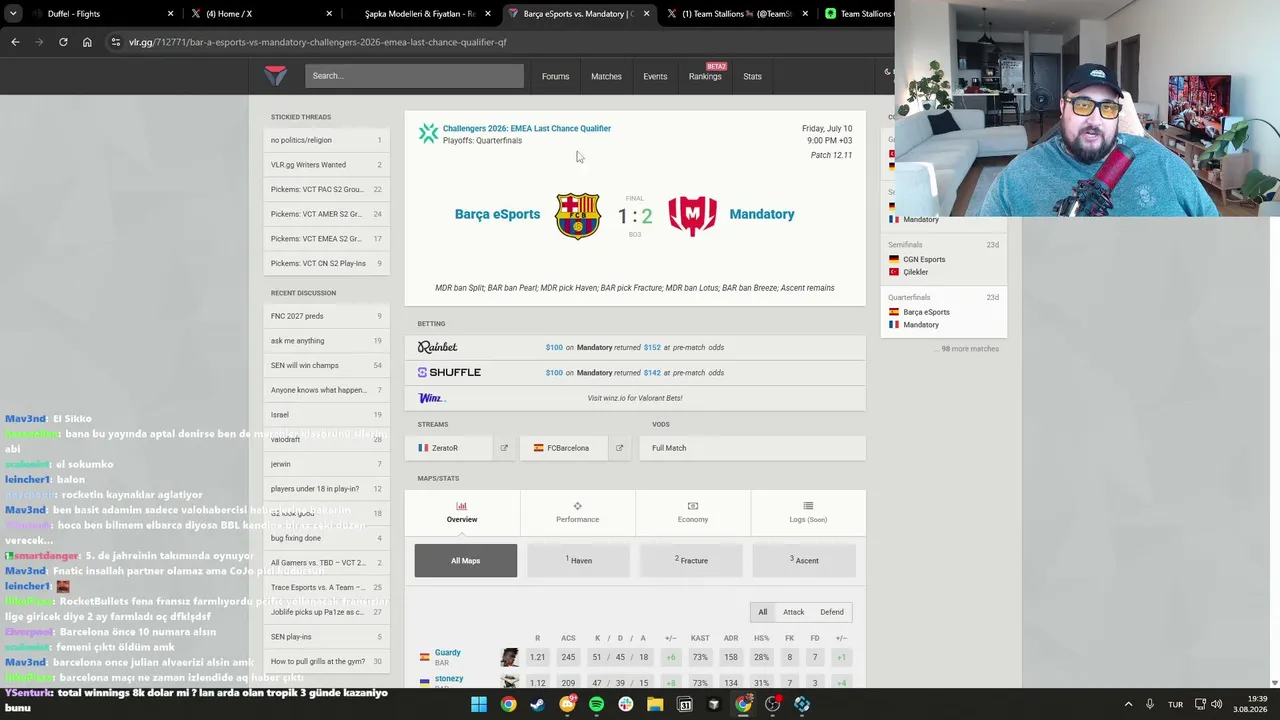This screenshot has width=1280, height=720.
Task: Expand the browser tab search dropdown
Action: (x=15, y=14)
